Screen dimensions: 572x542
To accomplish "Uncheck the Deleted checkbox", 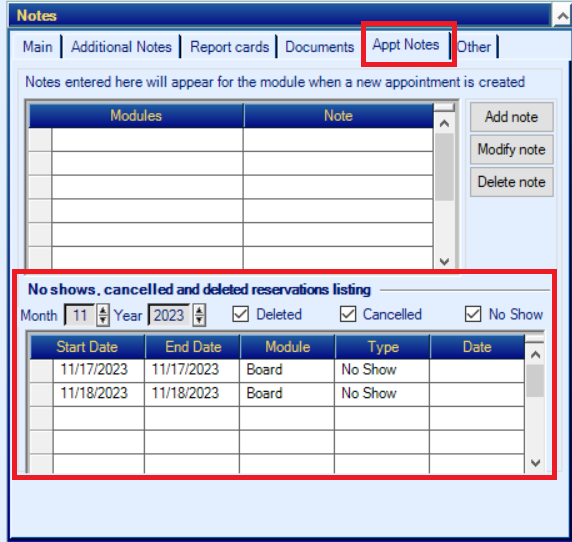I will click(x=240, y=314).
